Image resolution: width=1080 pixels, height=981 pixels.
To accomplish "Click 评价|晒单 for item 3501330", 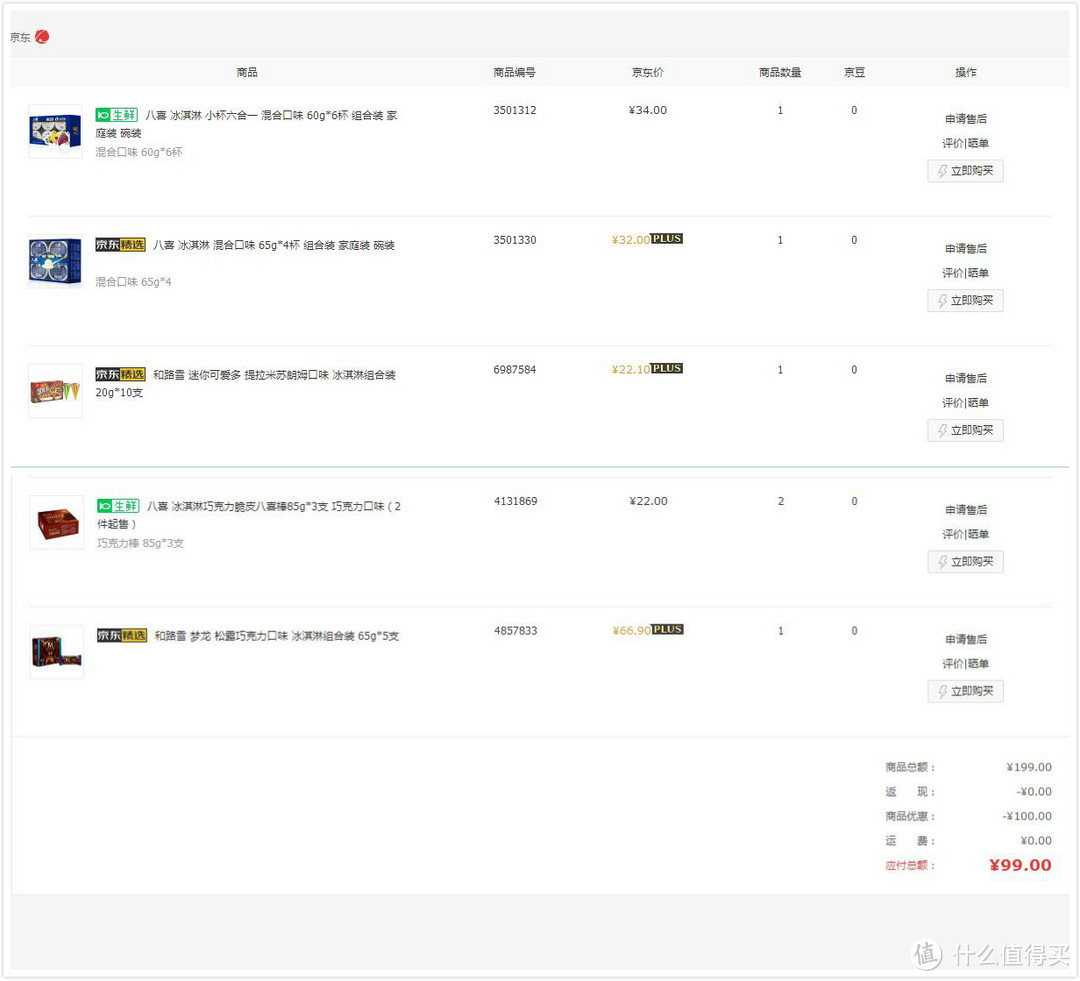I will (x=966, y=272).
